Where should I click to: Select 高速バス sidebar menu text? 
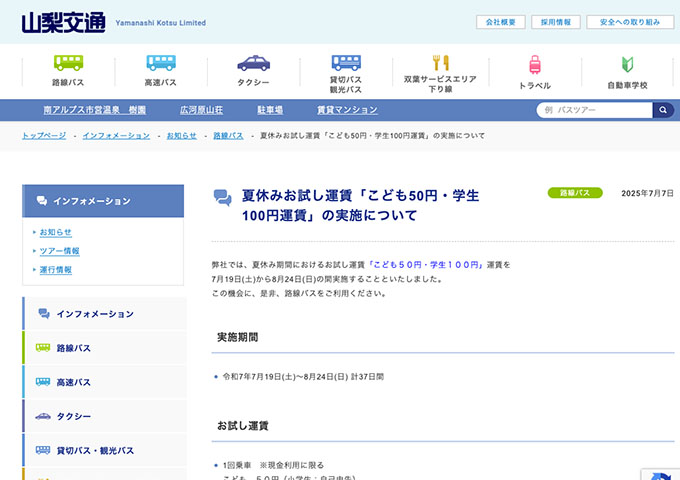(73, 382)
